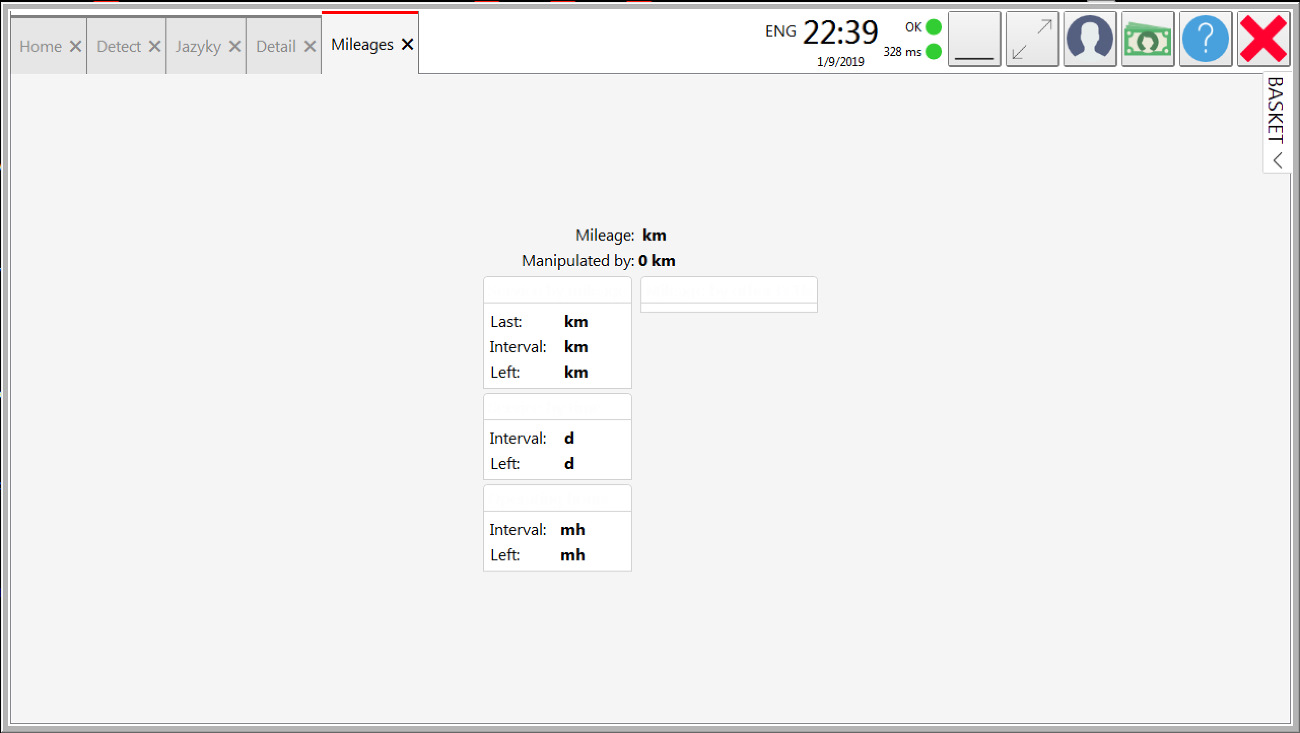Click the 328 ms latency indicator light

coord(934,51)
